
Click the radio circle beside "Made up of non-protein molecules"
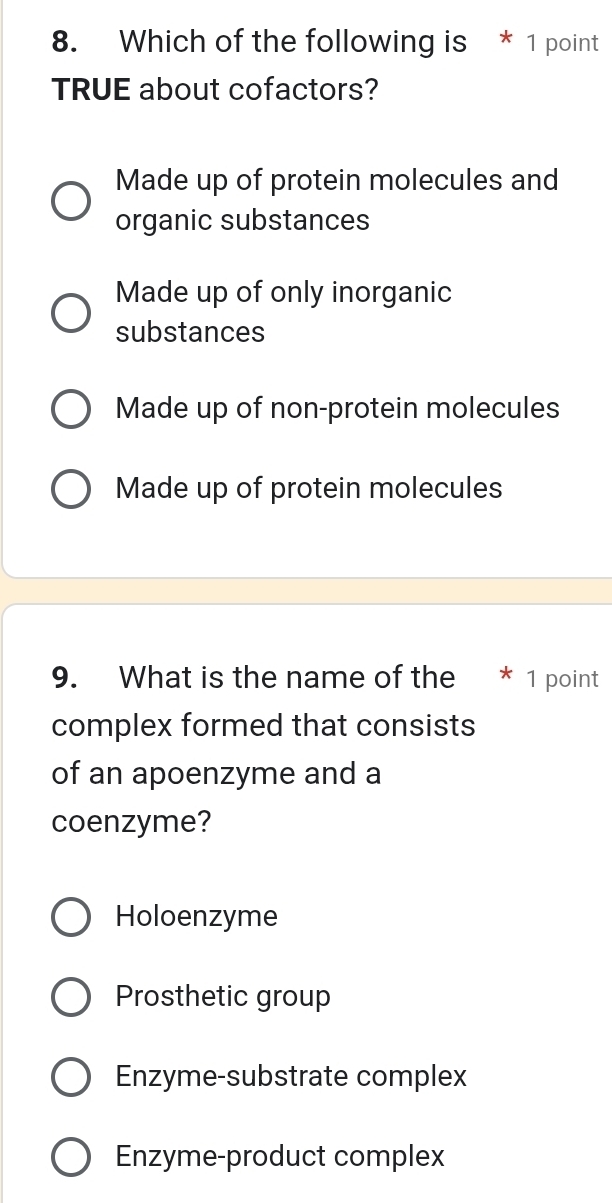point(70,408)
